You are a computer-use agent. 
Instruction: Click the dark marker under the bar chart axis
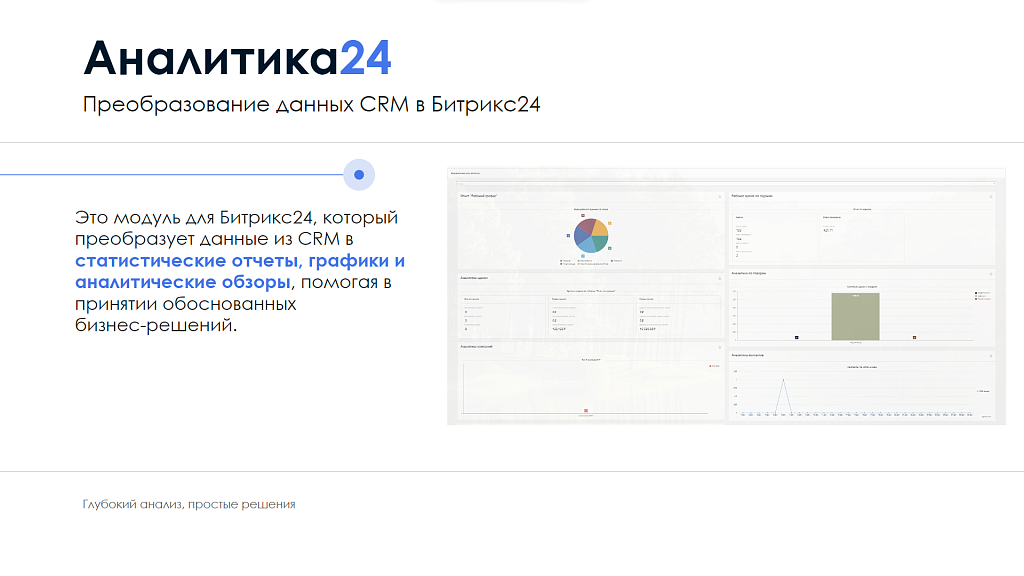pos(797,338)
